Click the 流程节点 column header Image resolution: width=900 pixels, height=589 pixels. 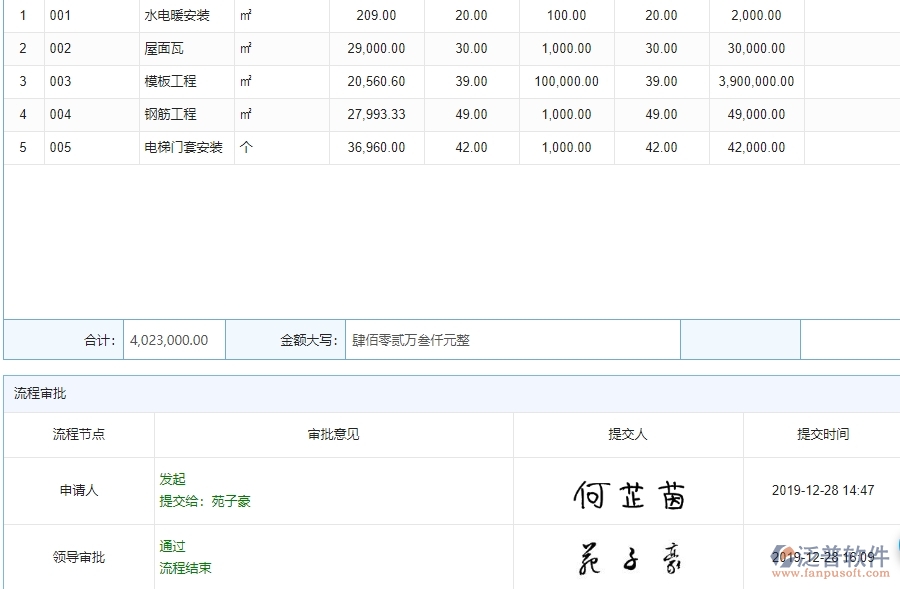click(x=80, y=434)
